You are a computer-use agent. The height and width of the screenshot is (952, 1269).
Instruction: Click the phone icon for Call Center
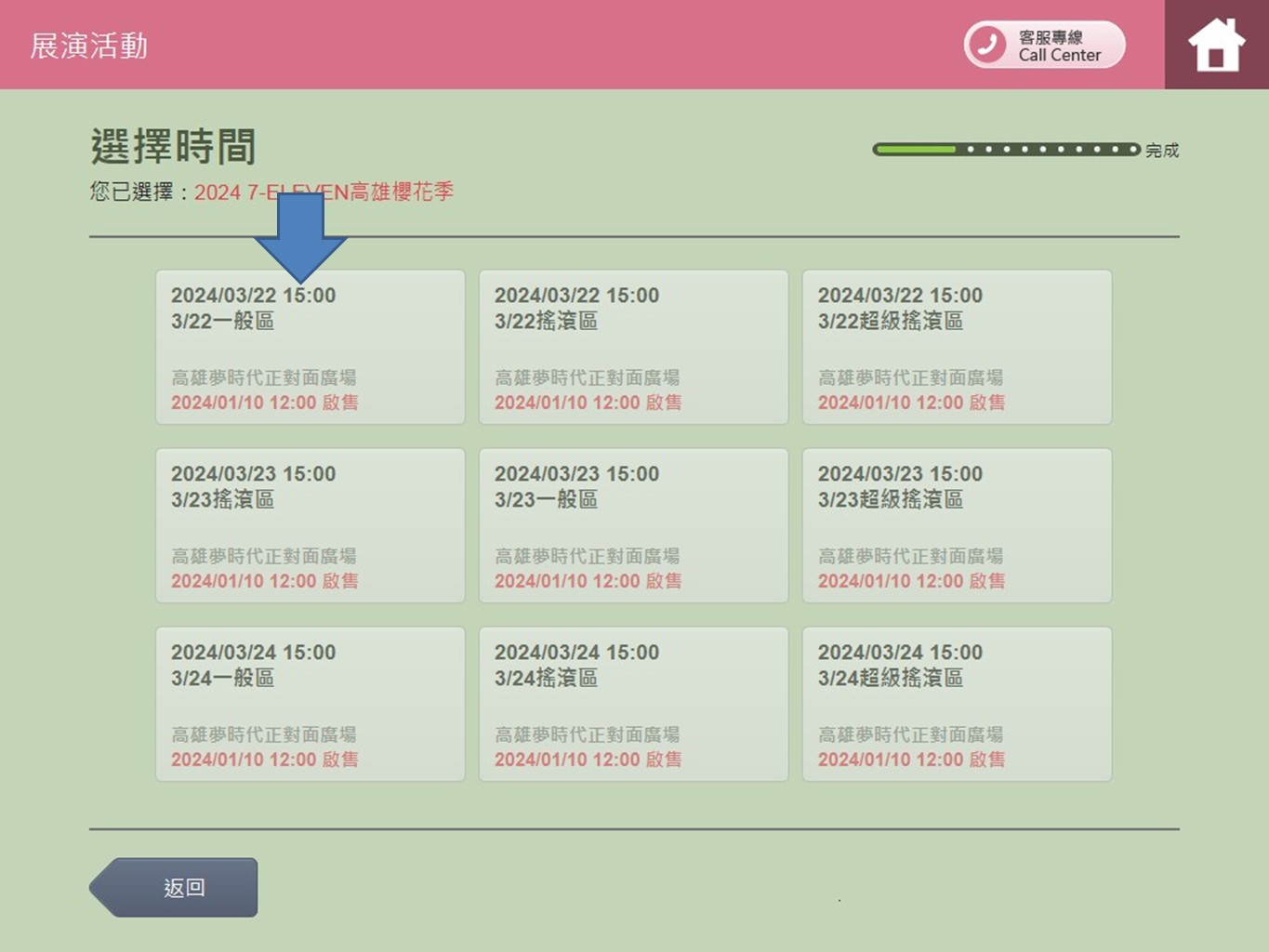tap(987, 45)
